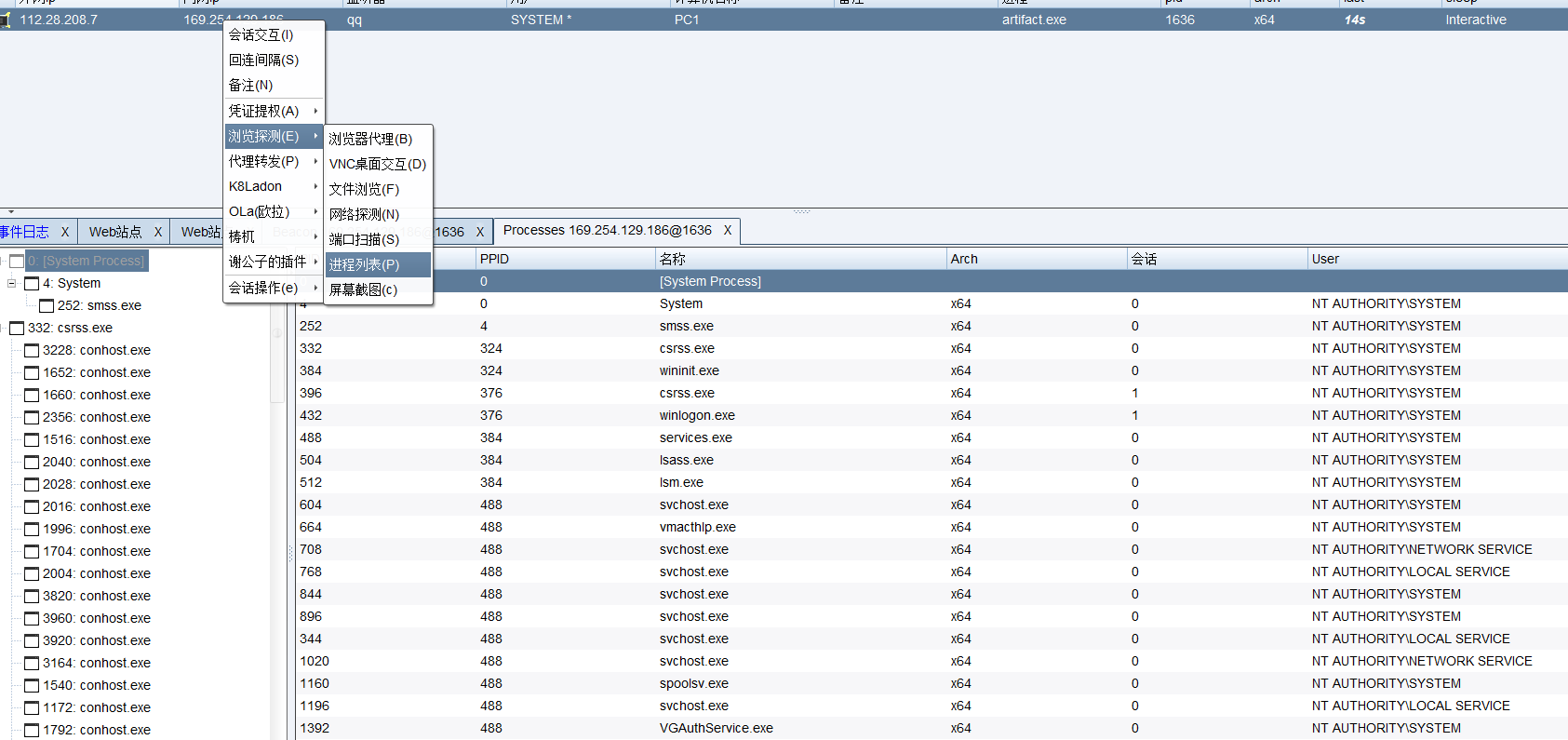
Task: Select 文件浏览(F) in the submenu
Action: (x=378, y=189)
